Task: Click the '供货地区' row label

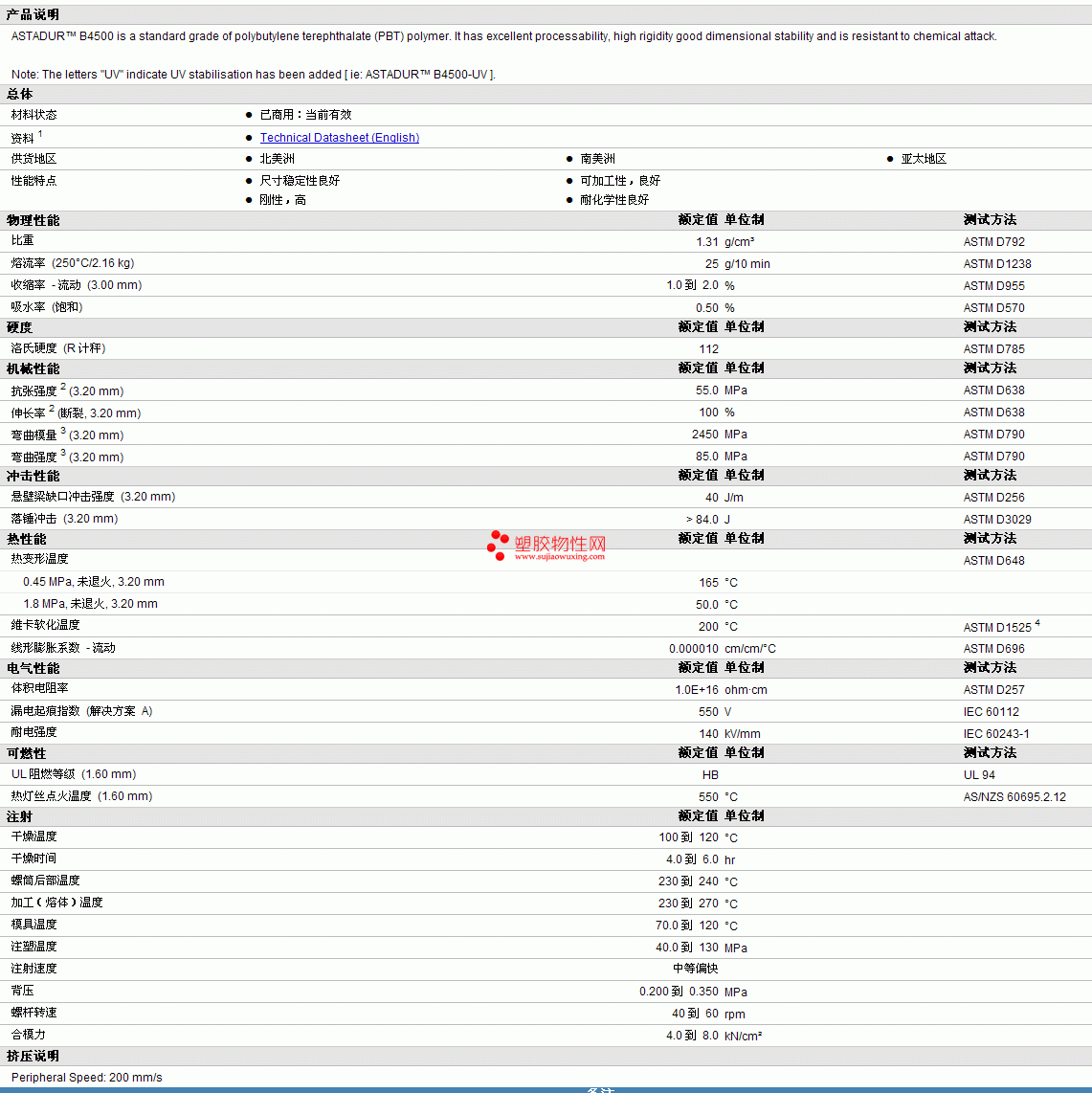Action: click(34, 159)
